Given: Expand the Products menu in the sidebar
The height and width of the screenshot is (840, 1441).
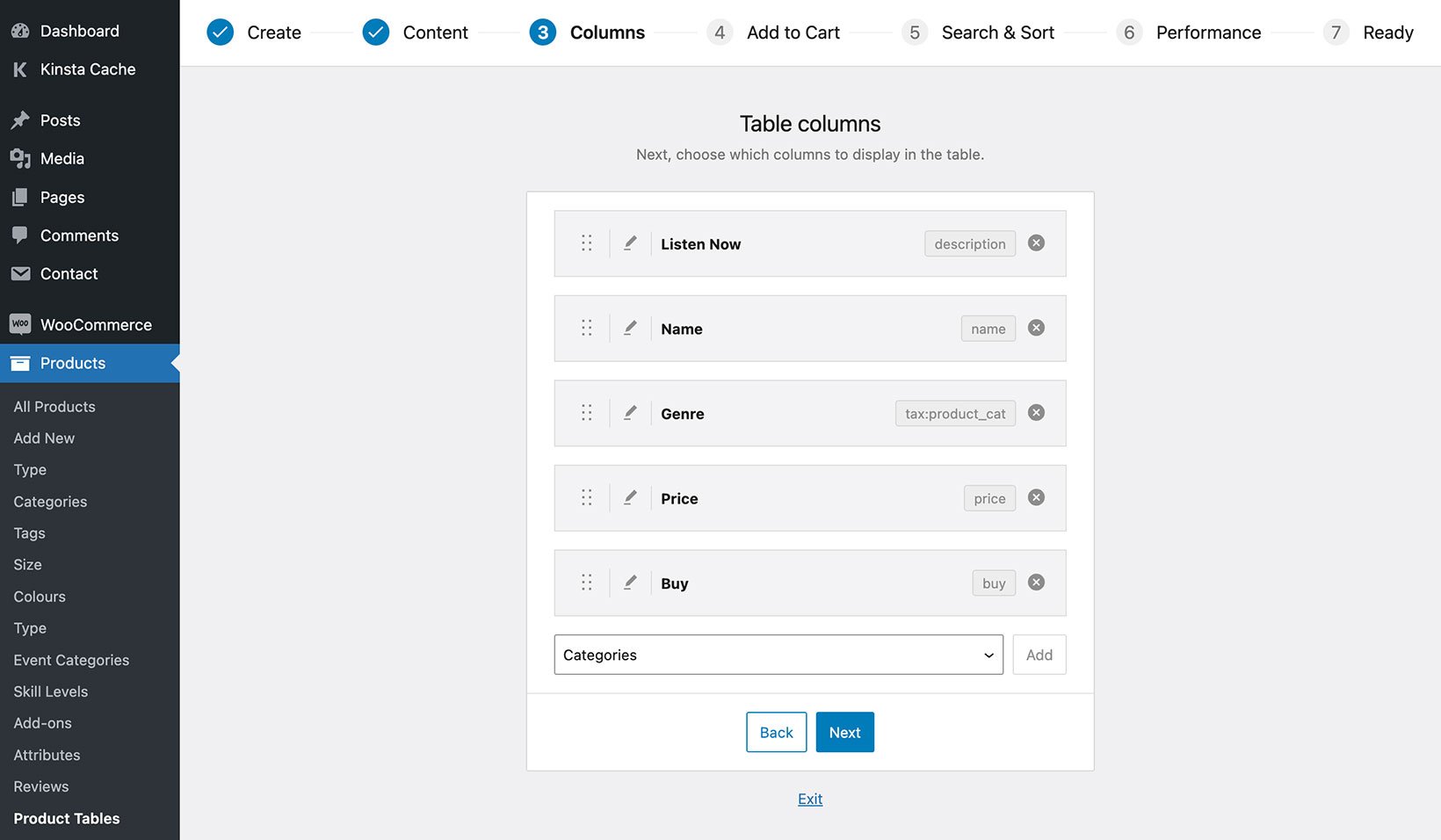Looking at the screenshot, I should [74, 363].
